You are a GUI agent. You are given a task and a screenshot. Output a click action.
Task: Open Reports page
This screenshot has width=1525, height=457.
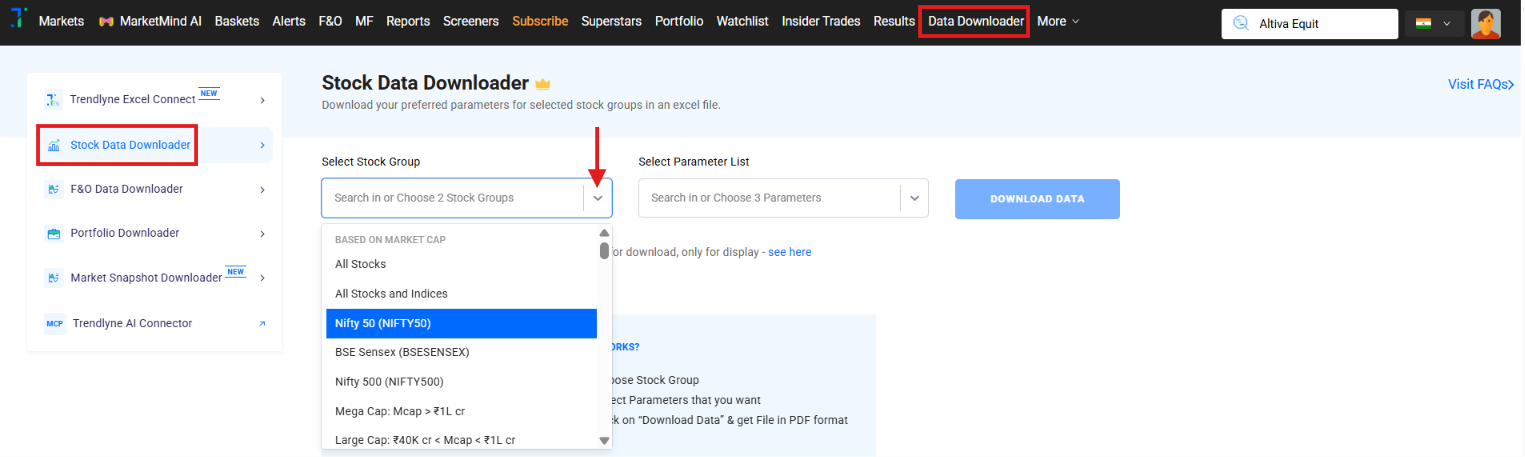point(408,21)
